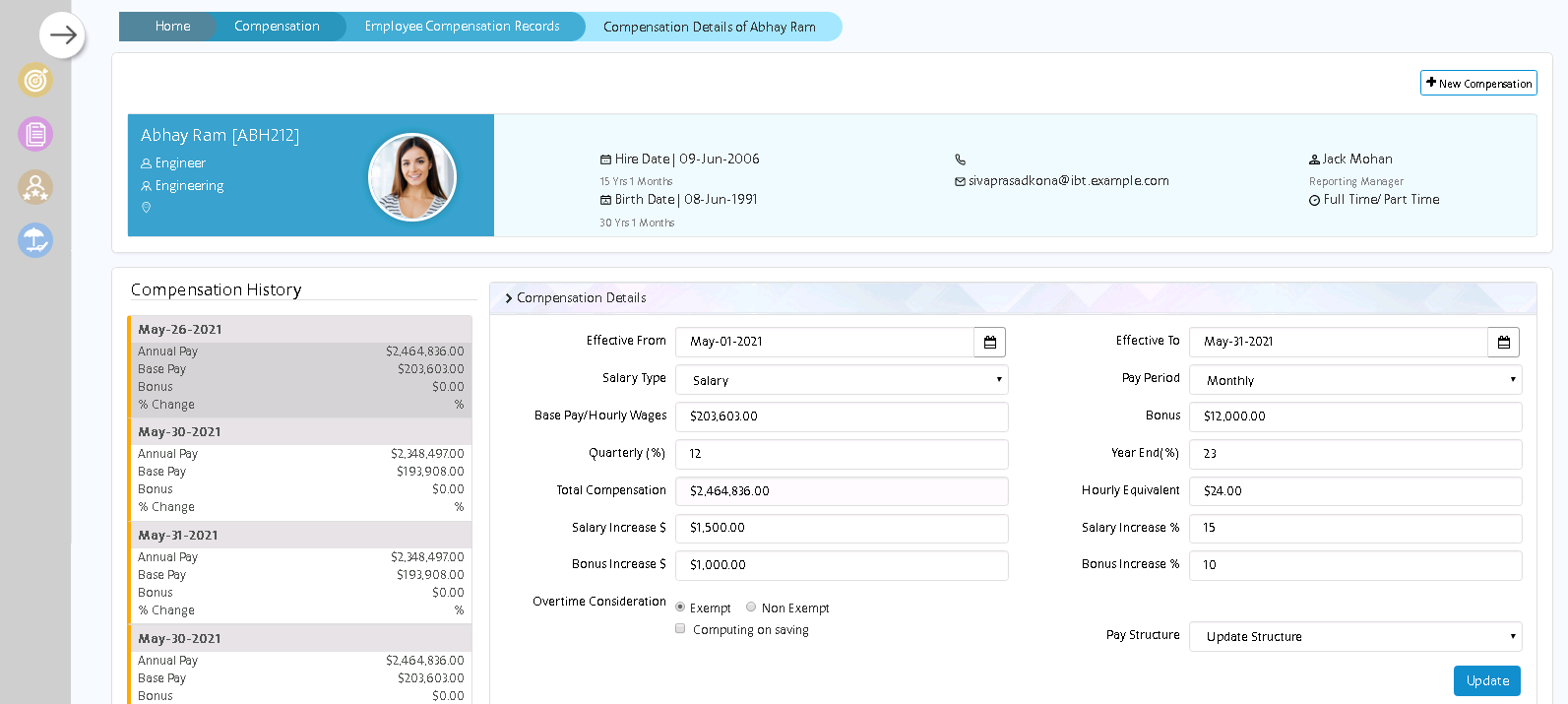Viewport: 1568px width, 704px height.
Task: Go to Home breadcrumb
Action: (172, 27)
